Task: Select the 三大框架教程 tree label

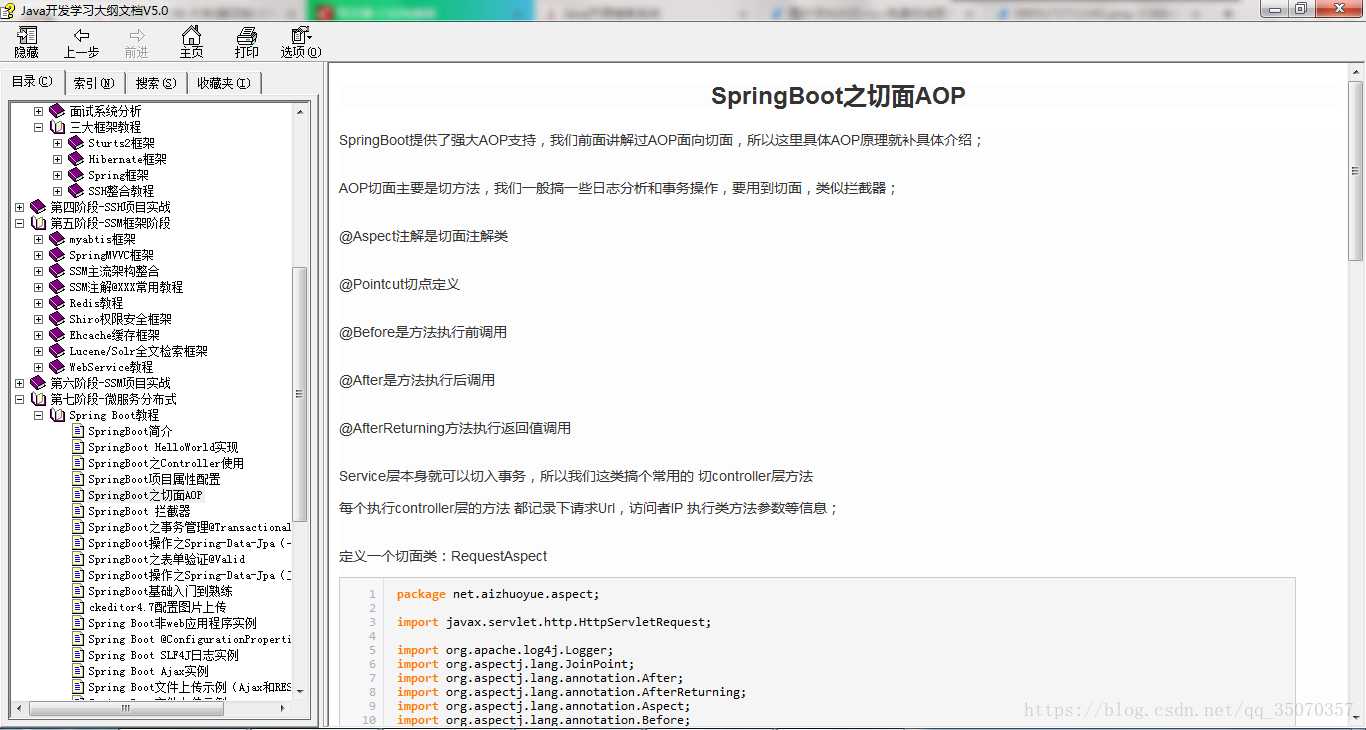Action: pos(105,127)
